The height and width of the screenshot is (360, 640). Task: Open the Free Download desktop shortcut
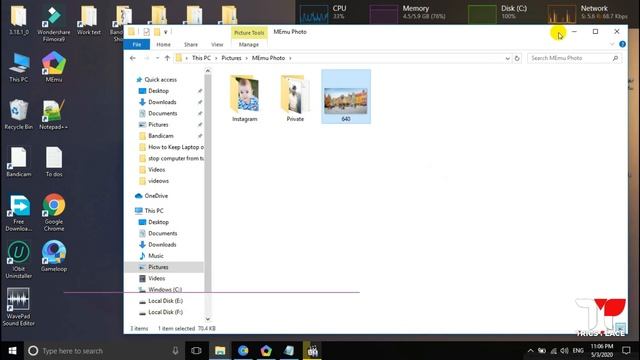pyautogui.click(x=19, y=213)
